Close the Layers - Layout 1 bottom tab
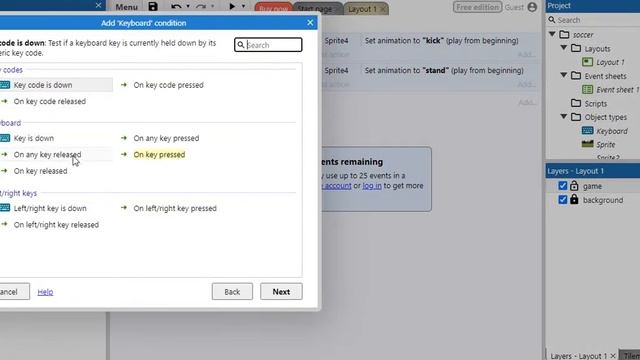 (613, 356)
